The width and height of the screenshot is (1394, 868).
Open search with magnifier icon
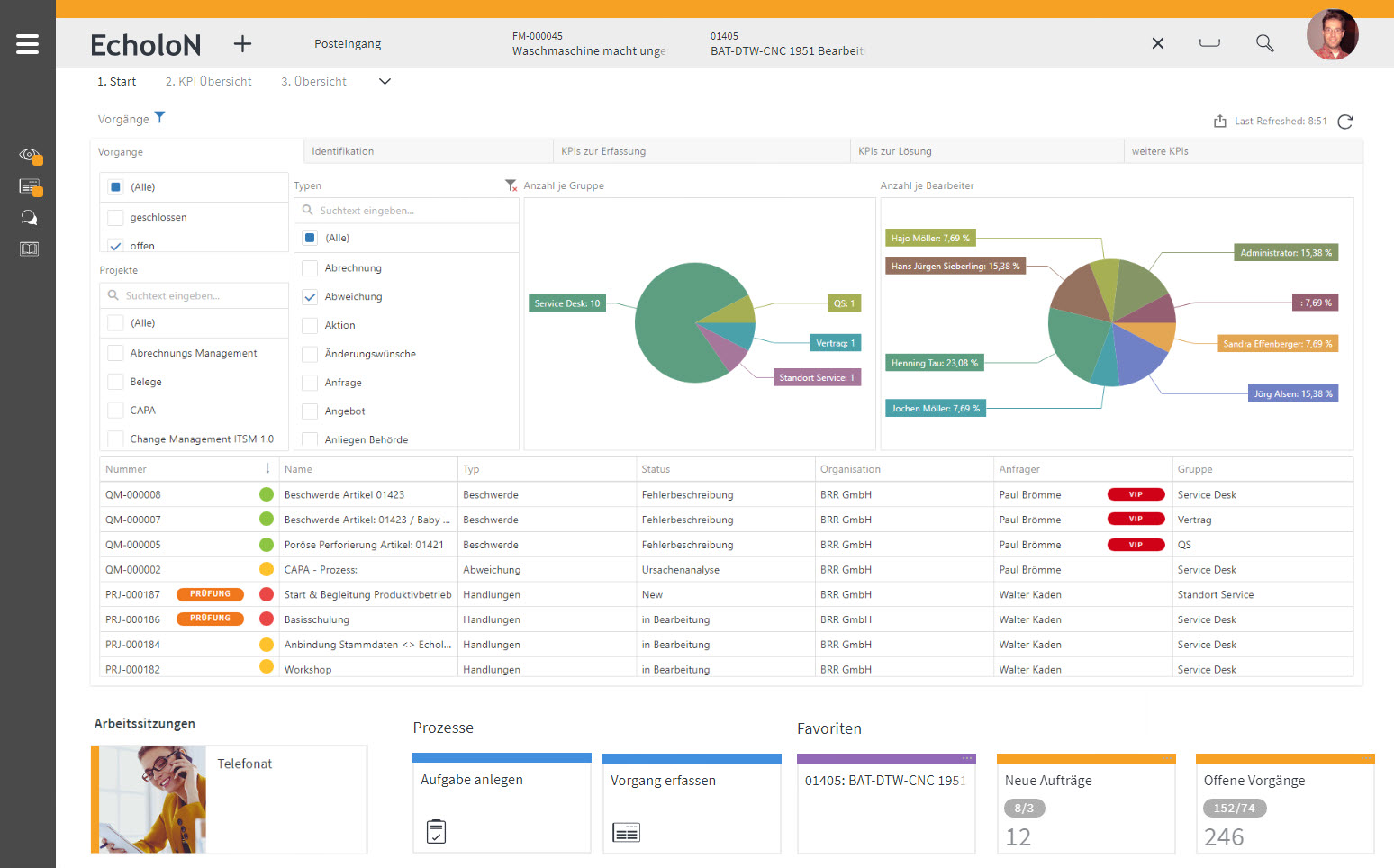click(1264, 43)
